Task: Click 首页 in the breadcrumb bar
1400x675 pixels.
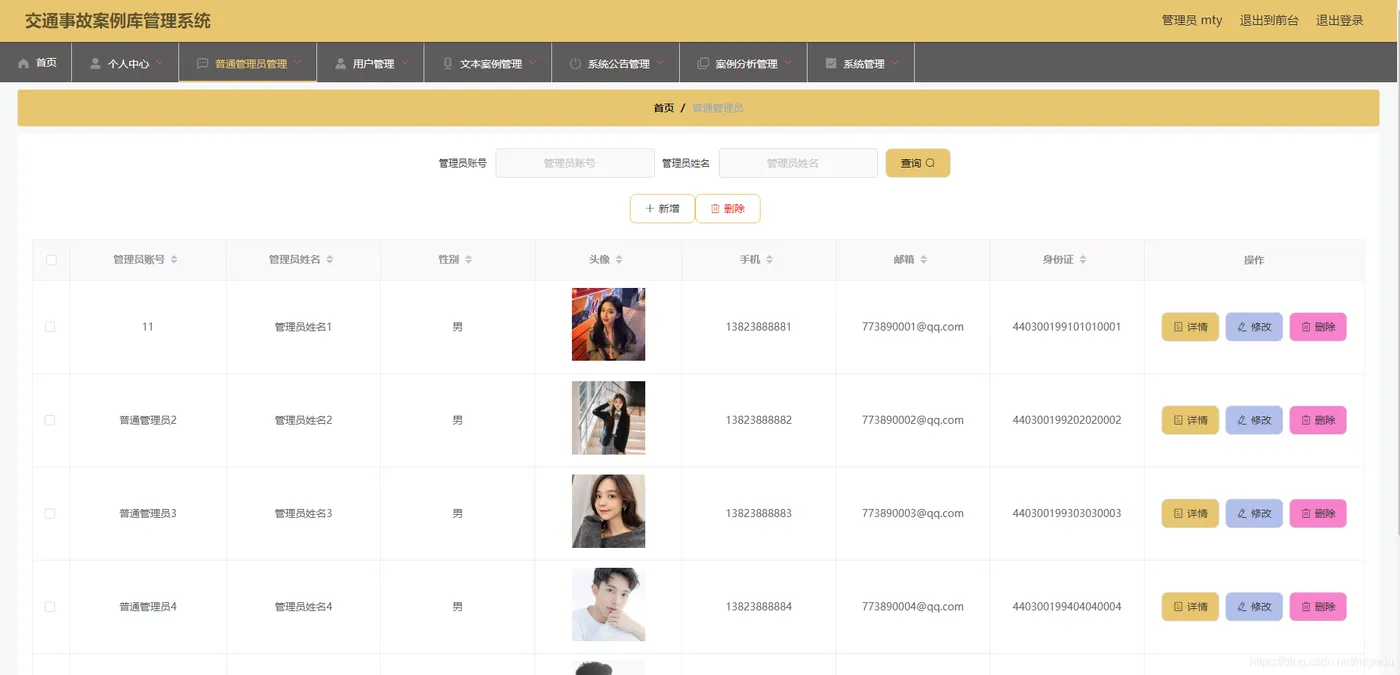Action: pyautogui.click(x=664, y=108)
